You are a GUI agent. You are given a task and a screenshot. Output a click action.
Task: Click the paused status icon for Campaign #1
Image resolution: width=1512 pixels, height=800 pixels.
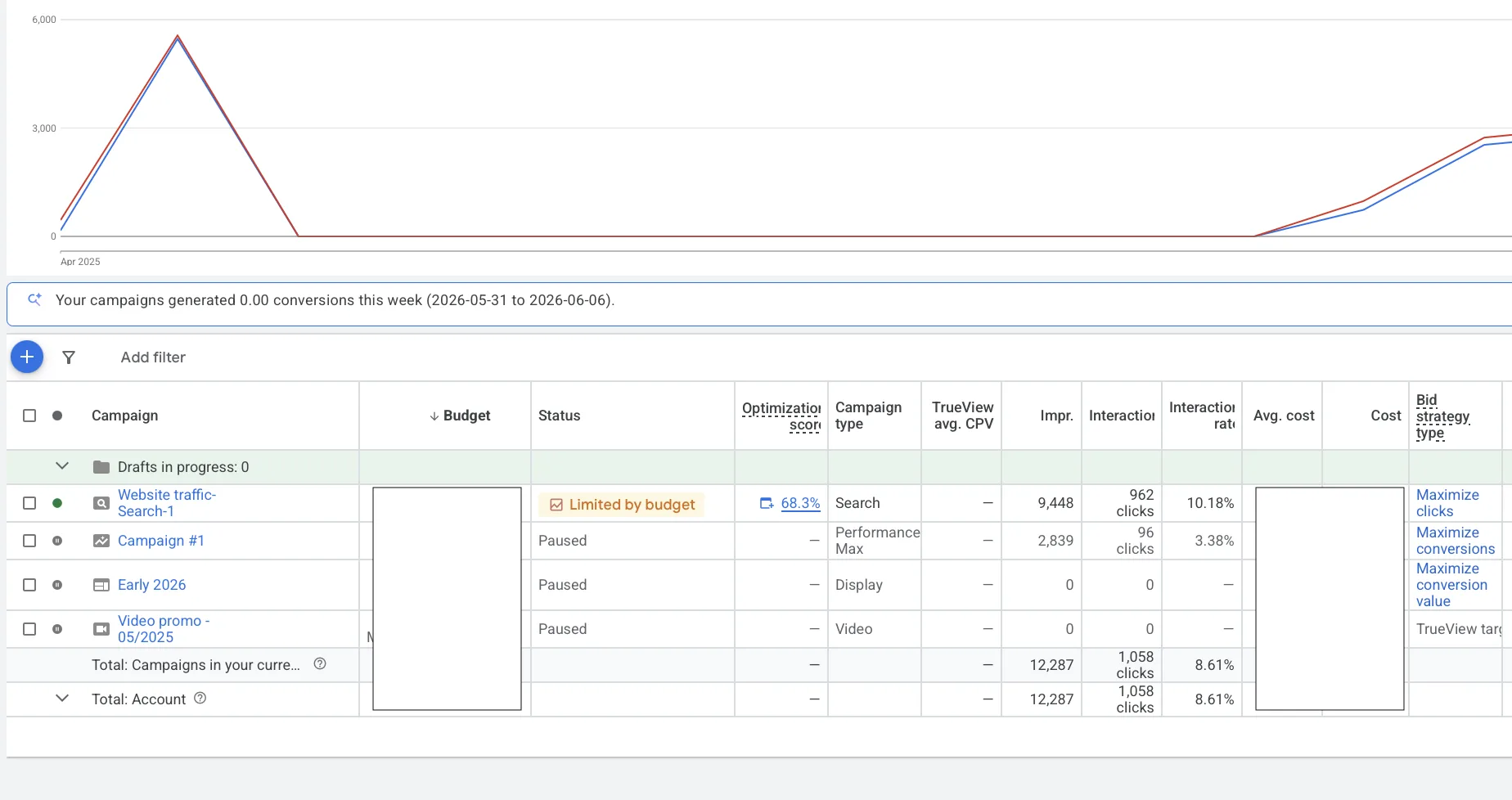tap(57, 541)
